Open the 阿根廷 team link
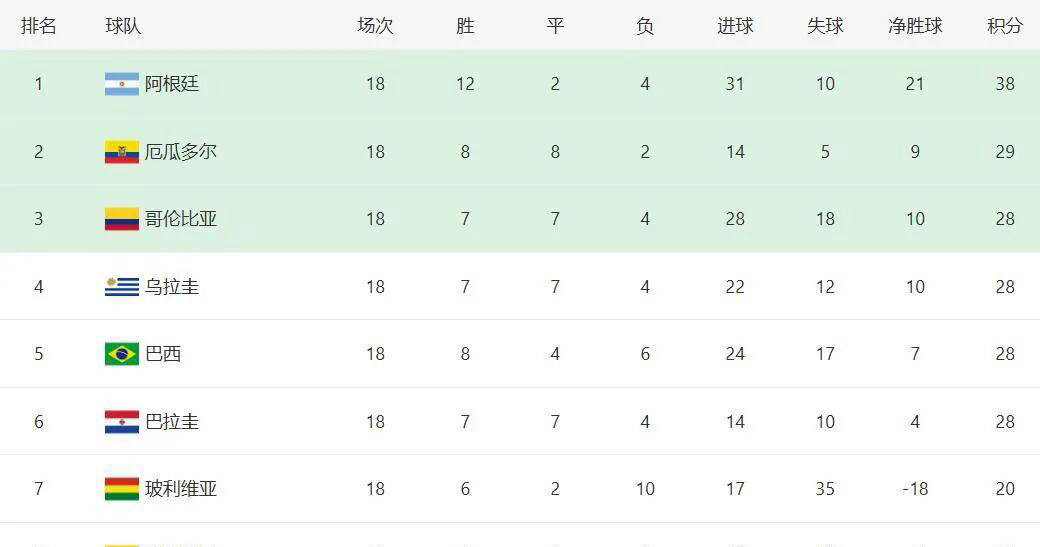1040x547 pixels. click(172, 84)
